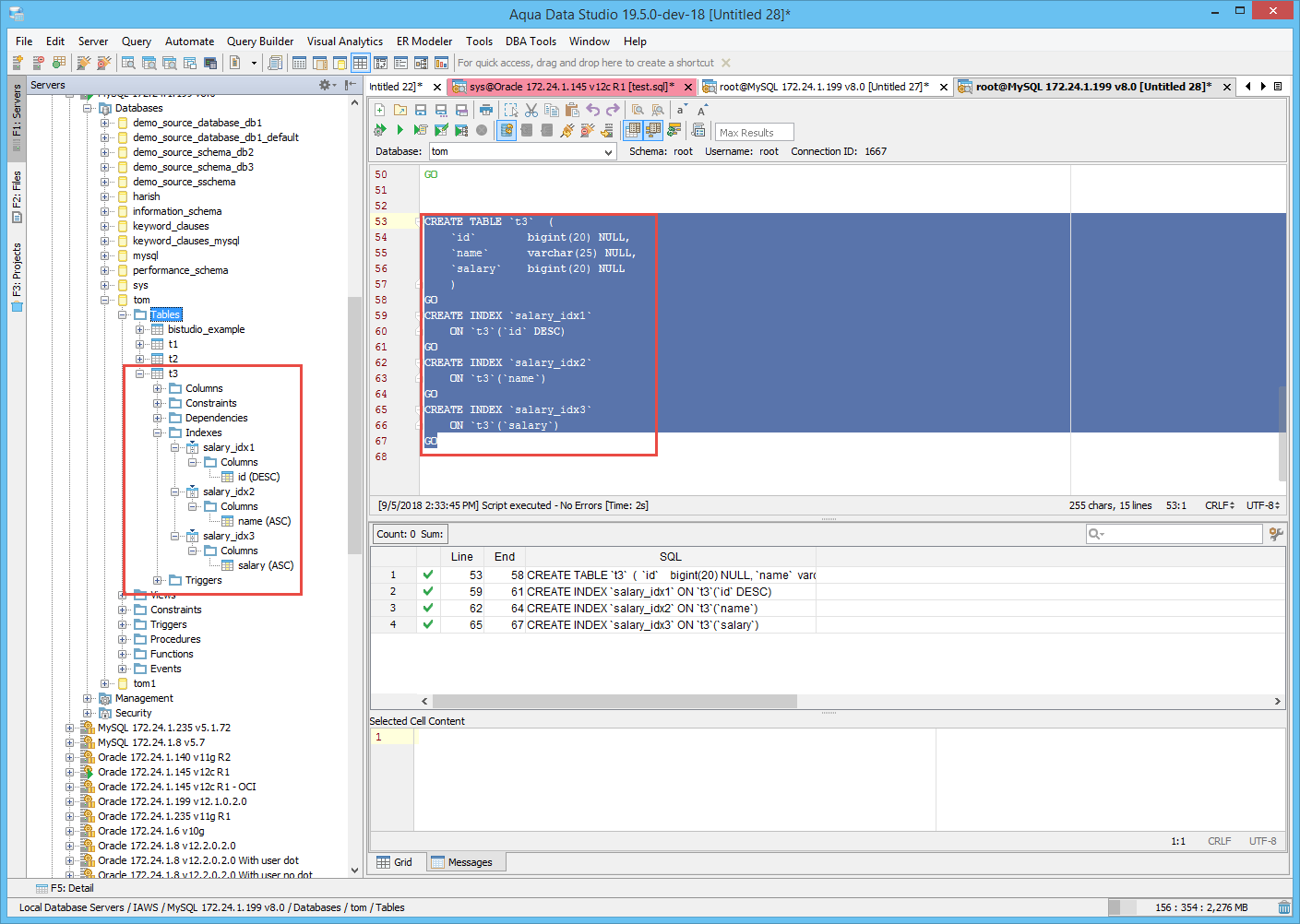Open the DBA Tools menu

coord(531,41)
